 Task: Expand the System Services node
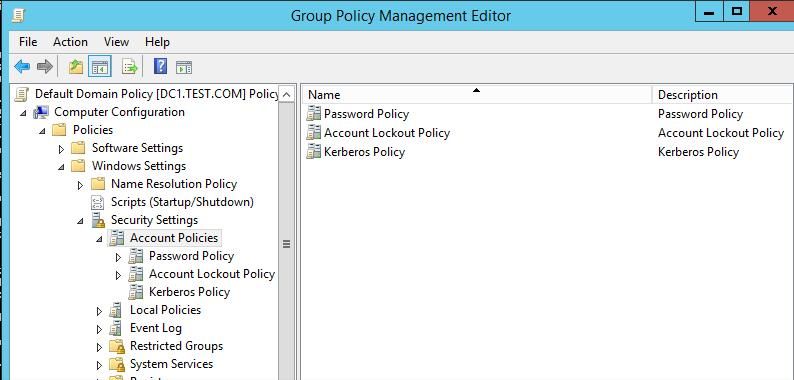point(99,365)
